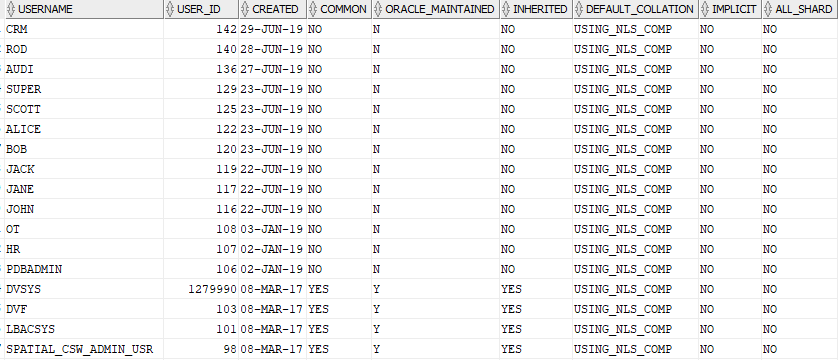Select the SPATIAL_CSW_ADMIN_USR username cell

84,349
